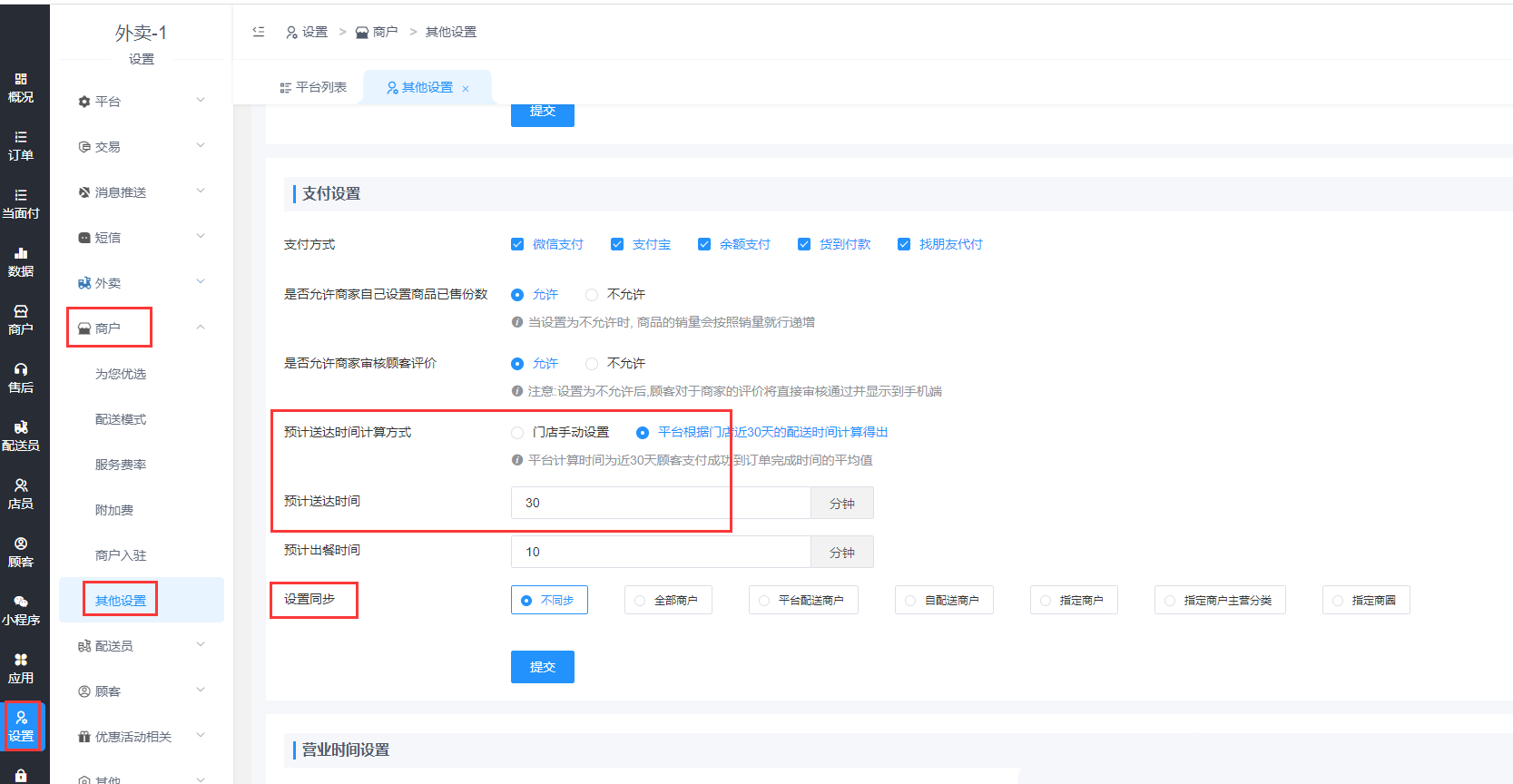The height and width of the screenshot is (784, 1513).
Task: Open the 服务费率 submenu item
Action: [121, 465]
